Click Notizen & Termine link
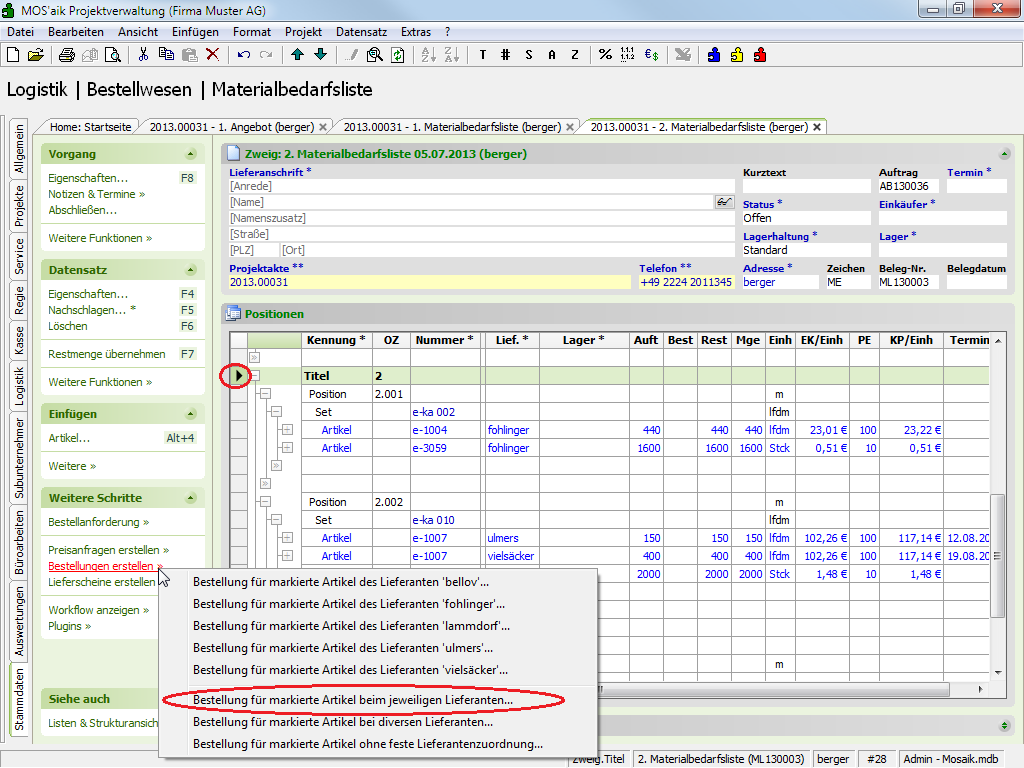Screen dimensions: 1024x768 (x=97, y=194)
